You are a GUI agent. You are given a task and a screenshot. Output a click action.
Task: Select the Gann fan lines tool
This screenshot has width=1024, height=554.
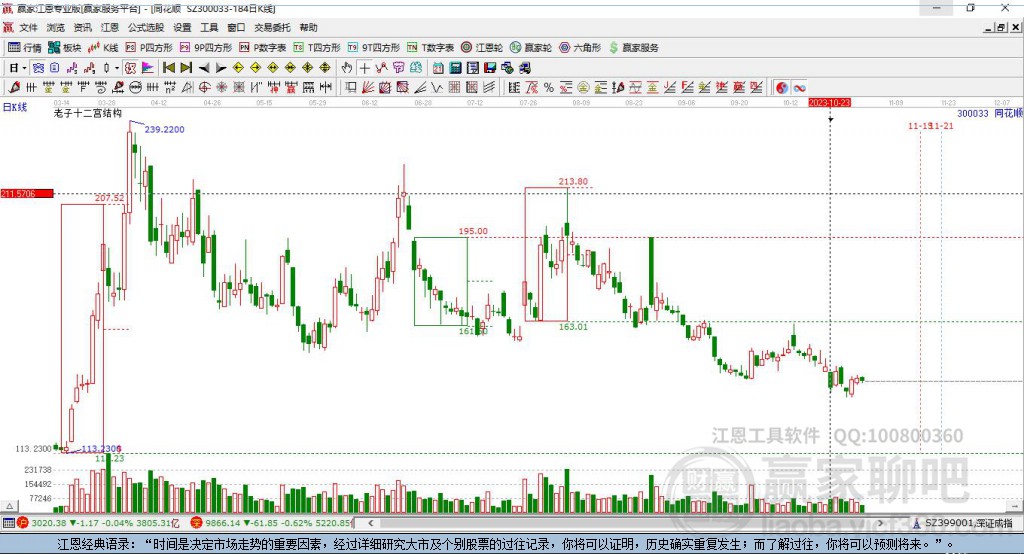(368, 87)
